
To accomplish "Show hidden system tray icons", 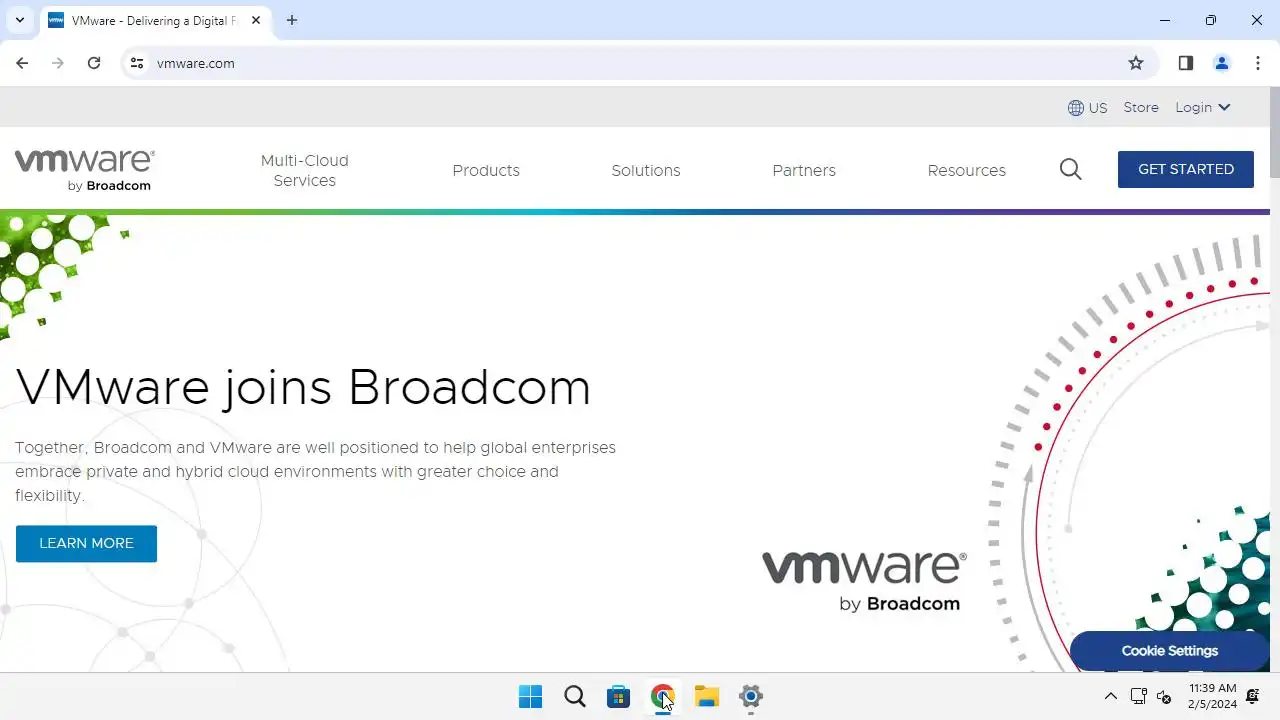I will [1110, 697].
